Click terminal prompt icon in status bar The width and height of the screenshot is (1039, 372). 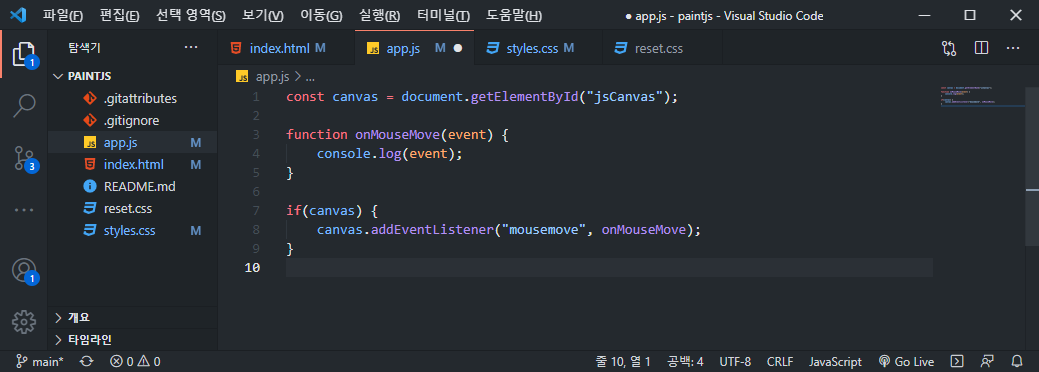pyautogui.click(x=957, y=361)
